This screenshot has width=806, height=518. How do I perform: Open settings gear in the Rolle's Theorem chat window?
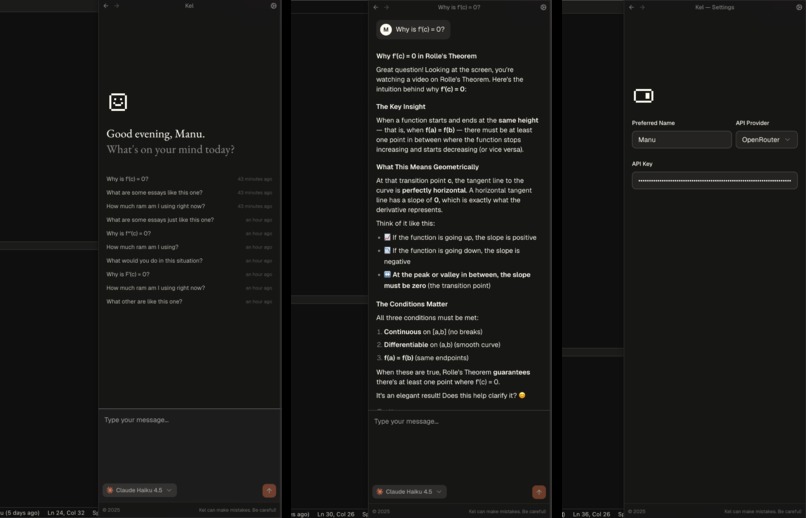click(x=543, y=7)
